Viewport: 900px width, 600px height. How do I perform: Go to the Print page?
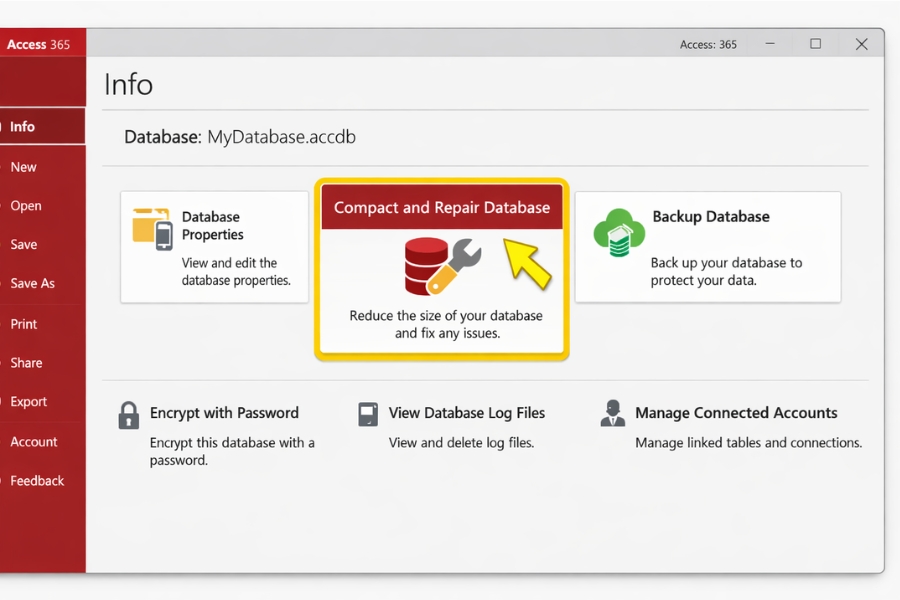pyautogui.click(x=24, y=324)
